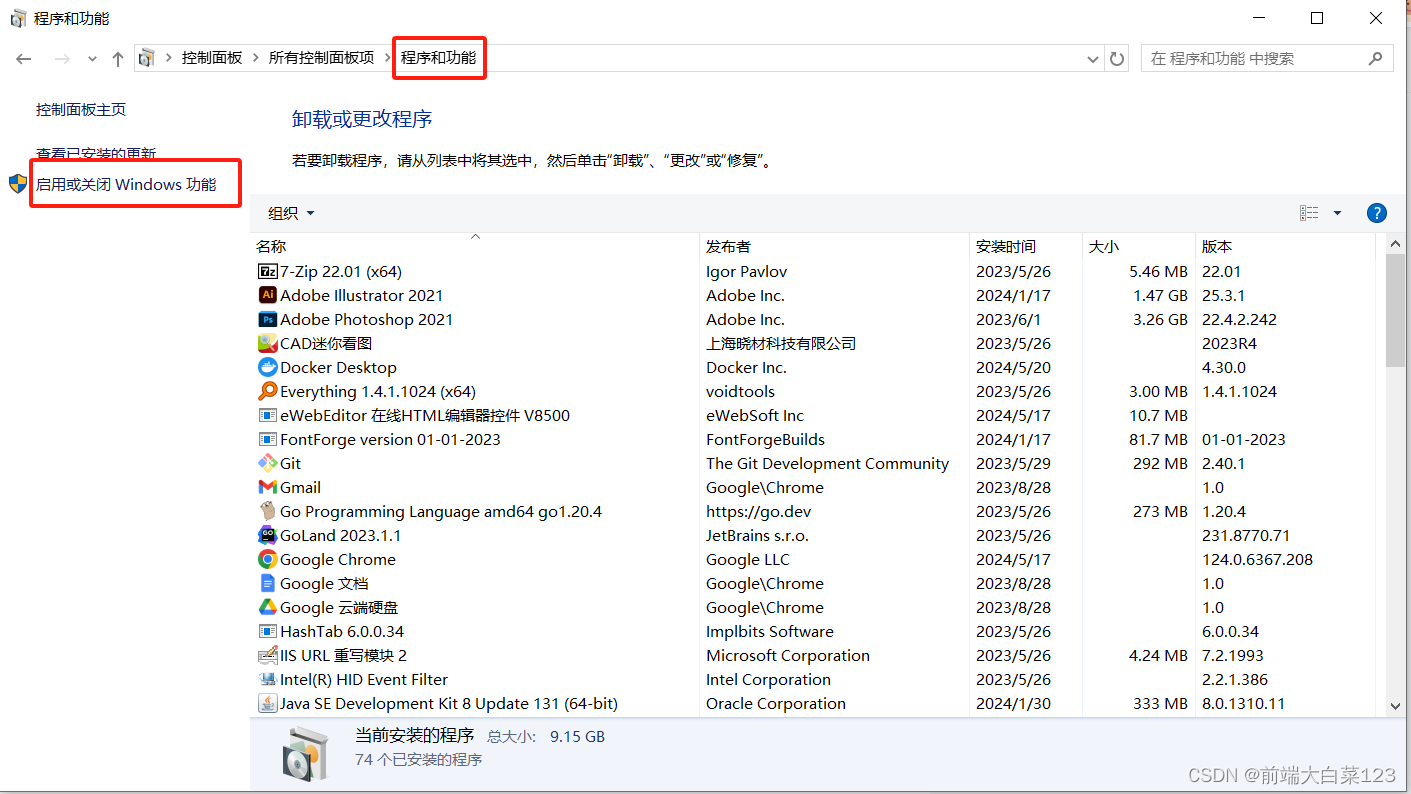Click the CAD迷你看图 program icon
1411x794 pixels.
tap(267, 343)
